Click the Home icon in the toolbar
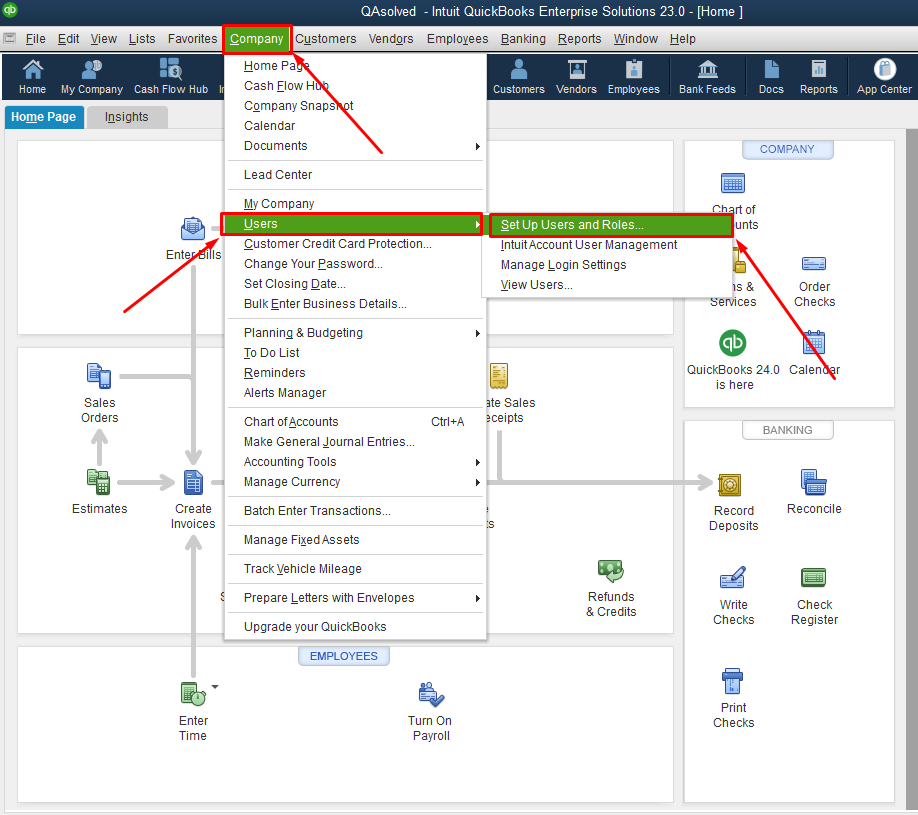 (33, 77)
